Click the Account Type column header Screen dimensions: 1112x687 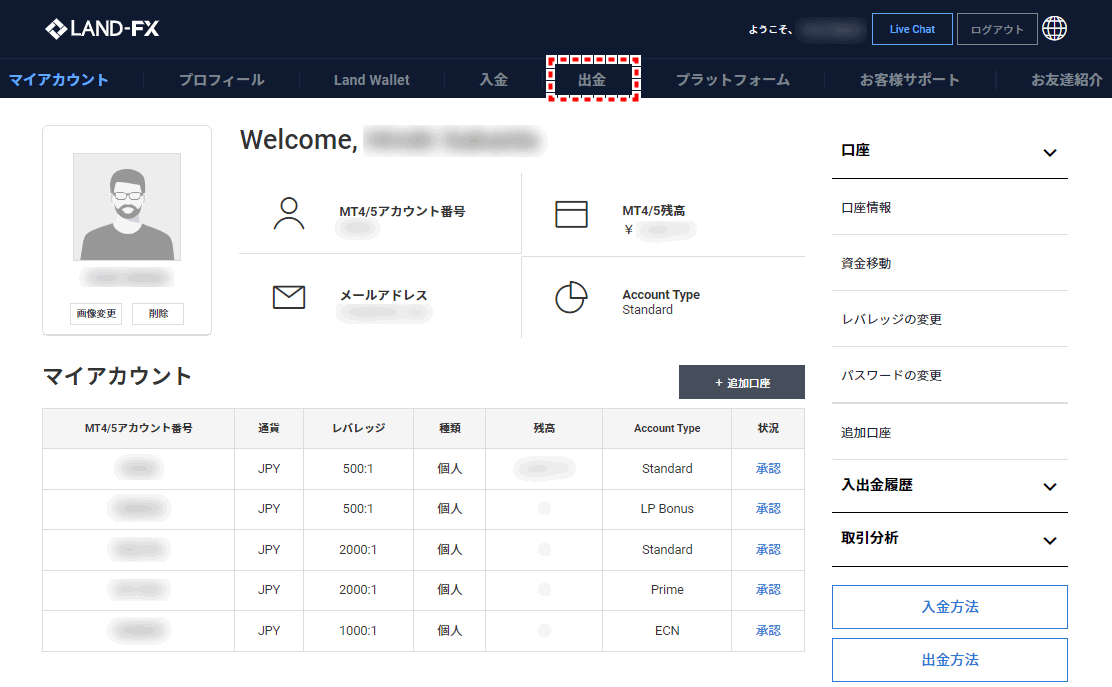point(667,428)
